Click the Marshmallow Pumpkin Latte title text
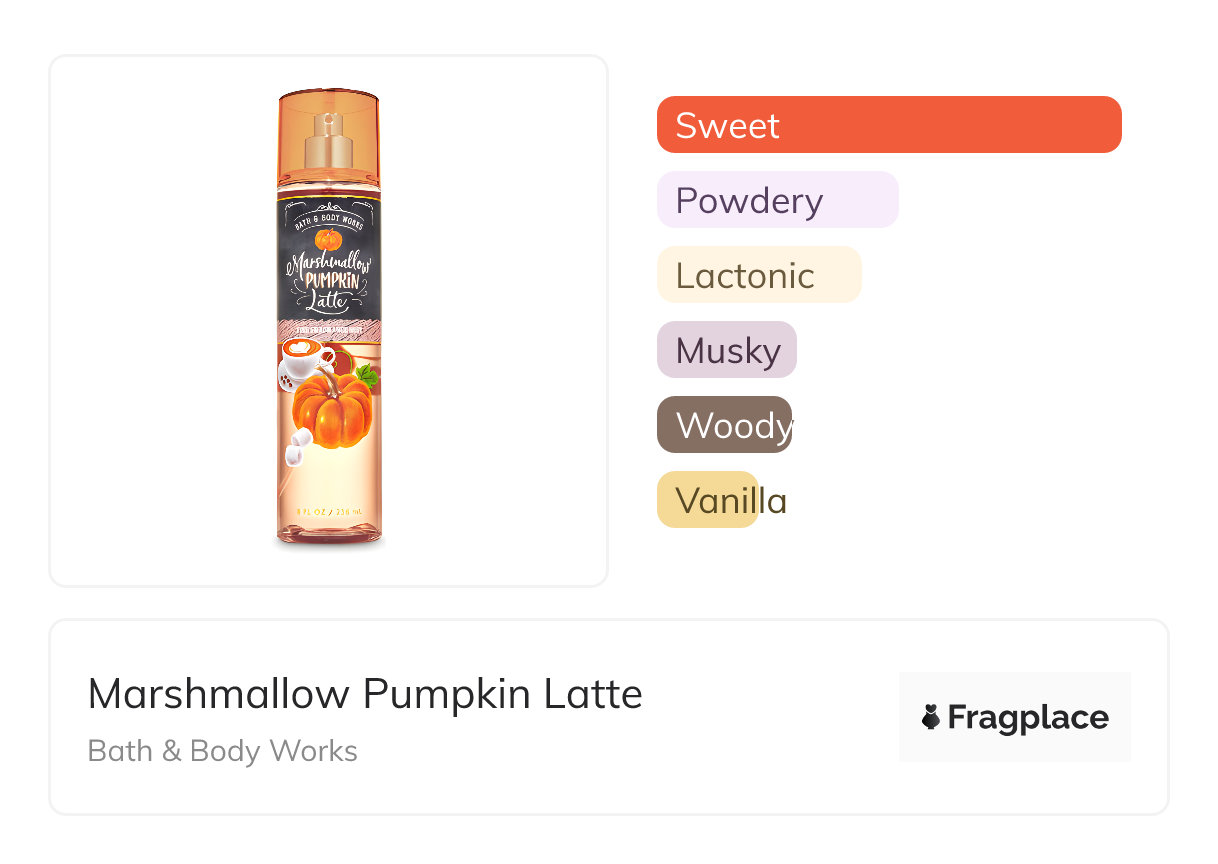Viewport: 1218px width, 864px height. 365,693
